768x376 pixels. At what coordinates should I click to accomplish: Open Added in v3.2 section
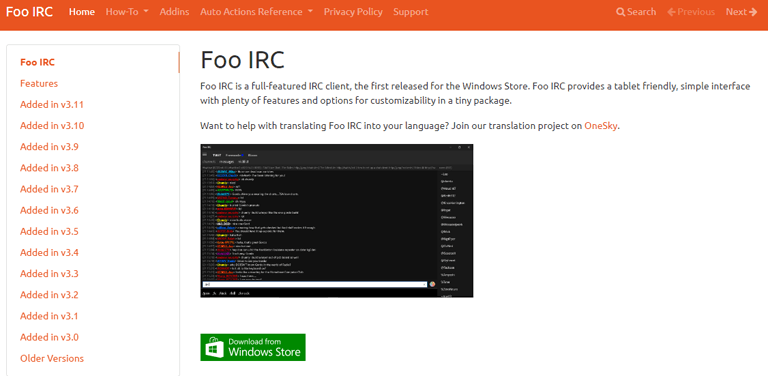click(x=49, y=295)
